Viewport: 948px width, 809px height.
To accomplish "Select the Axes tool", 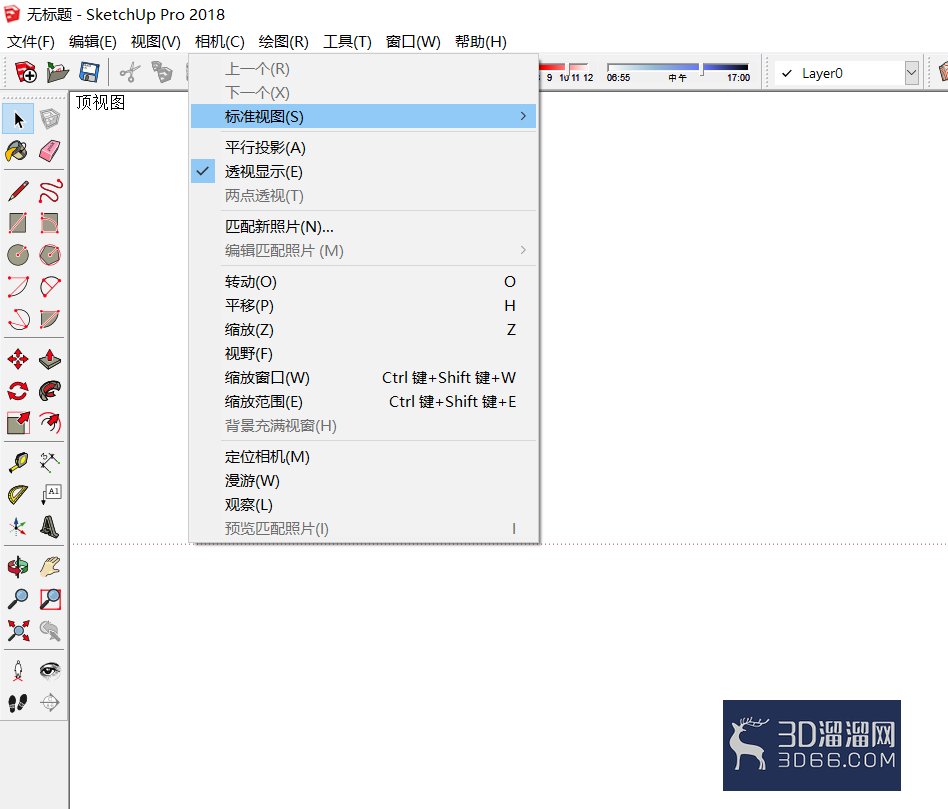I will click(x=18, y=527).
